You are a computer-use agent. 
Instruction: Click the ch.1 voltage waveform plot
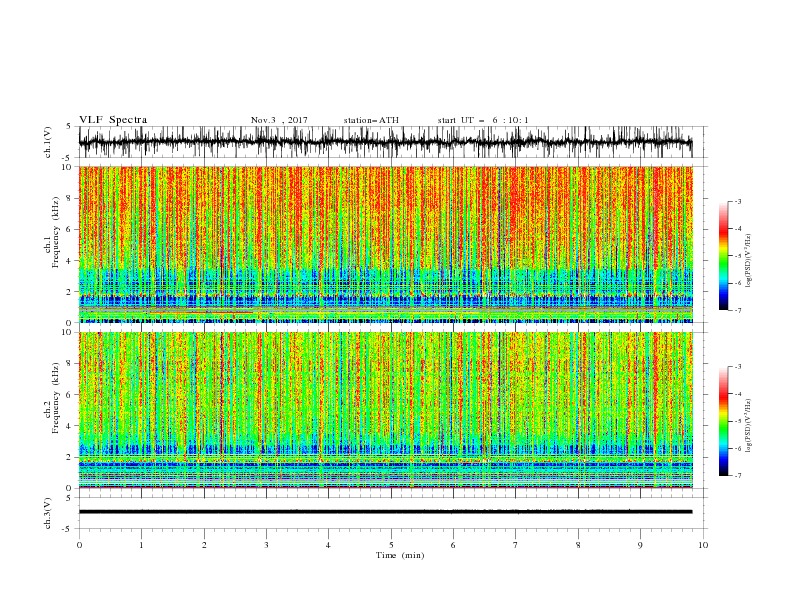click(x=385, y=142)
